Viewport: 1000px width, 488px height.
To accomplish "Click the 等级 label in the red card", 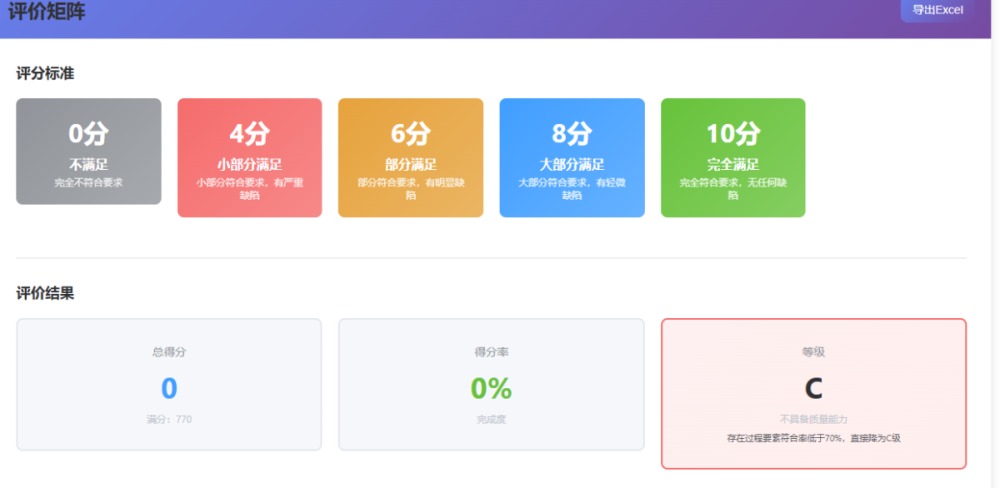I will pos(813,352).
